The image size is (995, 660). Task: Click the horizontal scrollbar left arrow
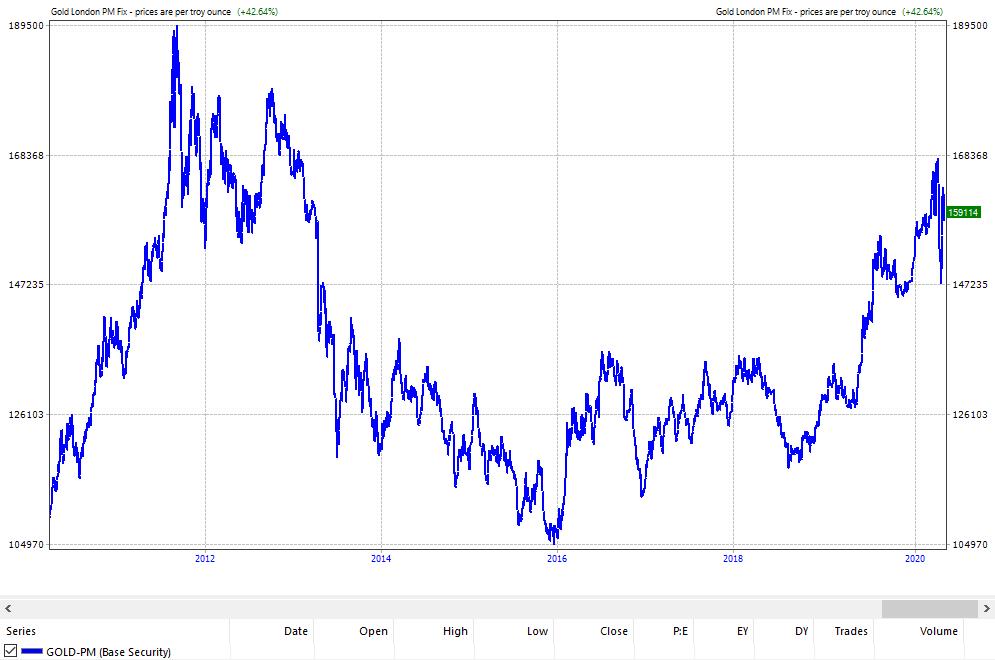(8, 608)
